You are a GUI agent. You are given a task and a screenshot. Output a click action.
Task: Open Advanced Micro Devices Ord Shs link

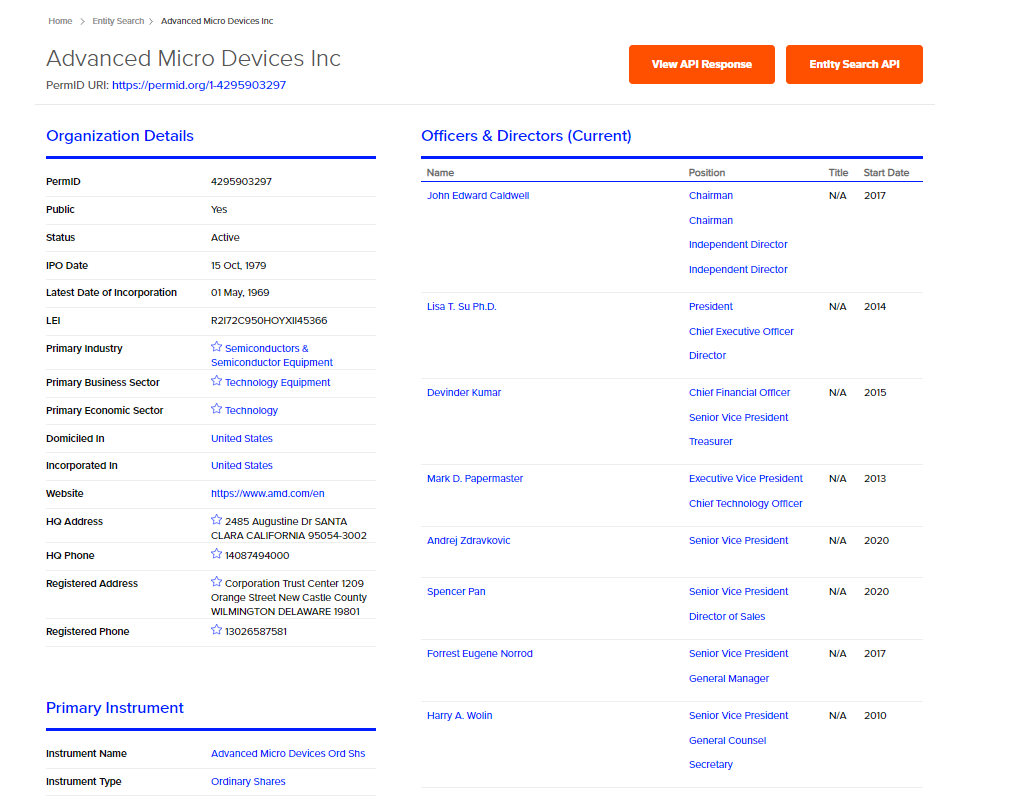point(288,754)
